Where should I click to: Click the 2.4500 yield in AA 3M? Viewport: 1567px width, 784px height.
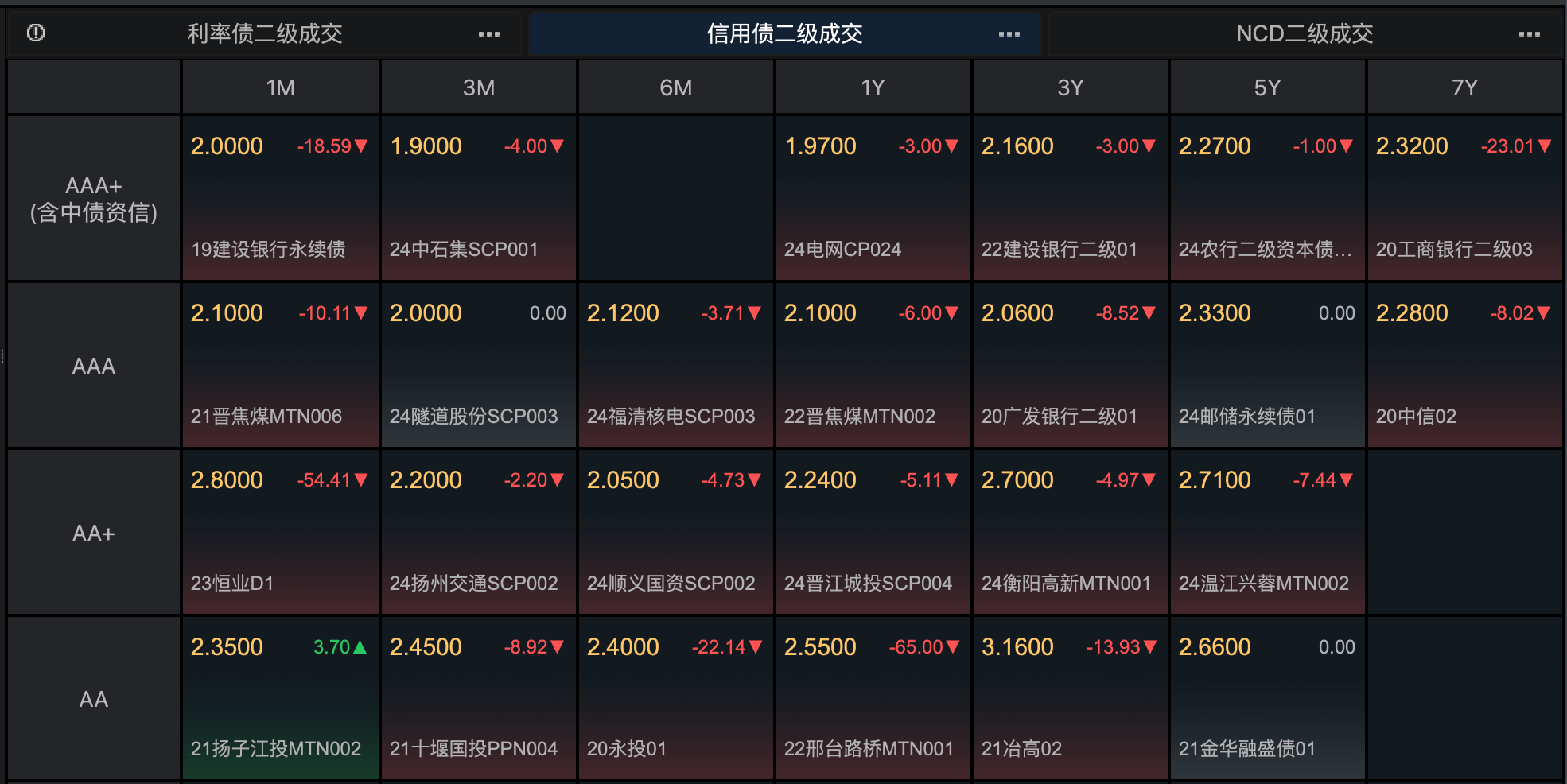tap(426, 647)
